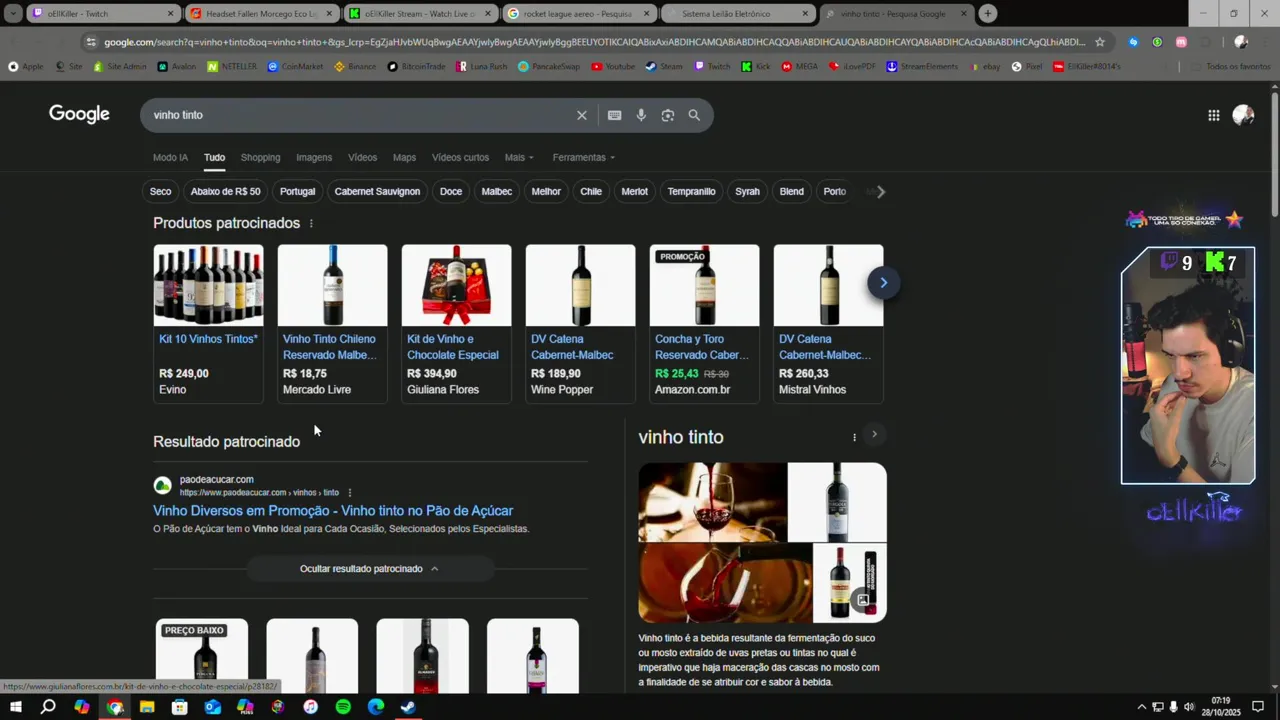Apply the Tempranillo filter chip
Screen dimensions: 1280x720
pos(692,191)
